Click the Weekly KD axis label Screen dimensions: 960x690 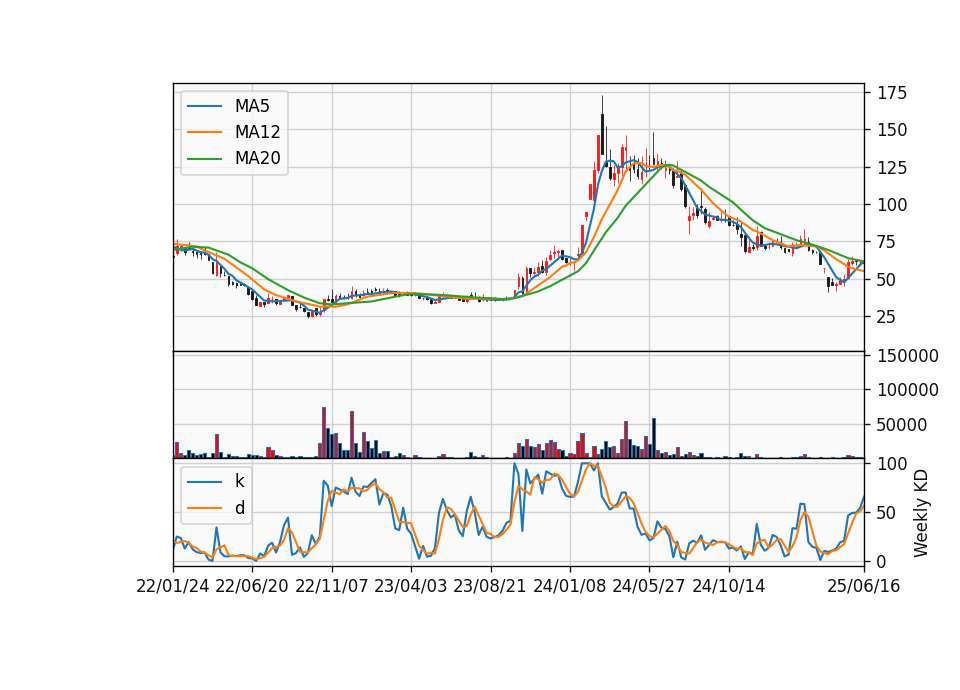point(921,513)
